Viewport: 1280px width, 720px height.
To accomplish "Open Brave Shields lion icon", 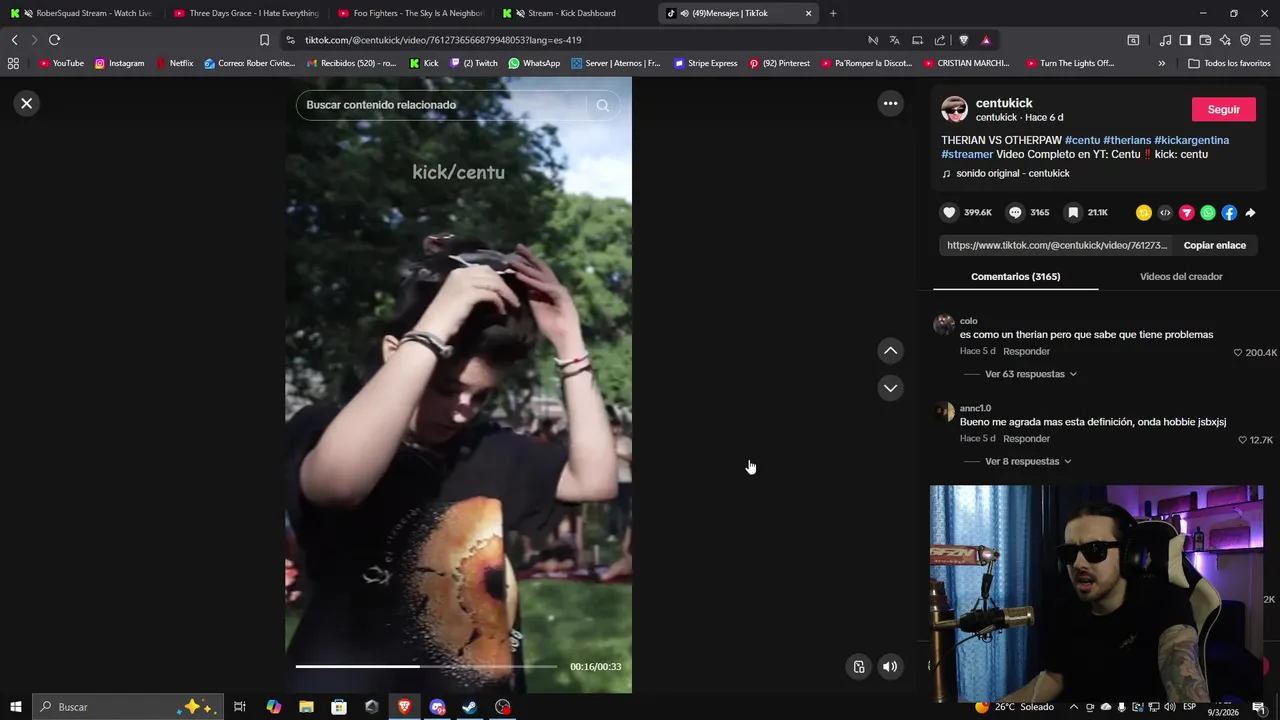I will pyautogui.click(x=963, y=40).
